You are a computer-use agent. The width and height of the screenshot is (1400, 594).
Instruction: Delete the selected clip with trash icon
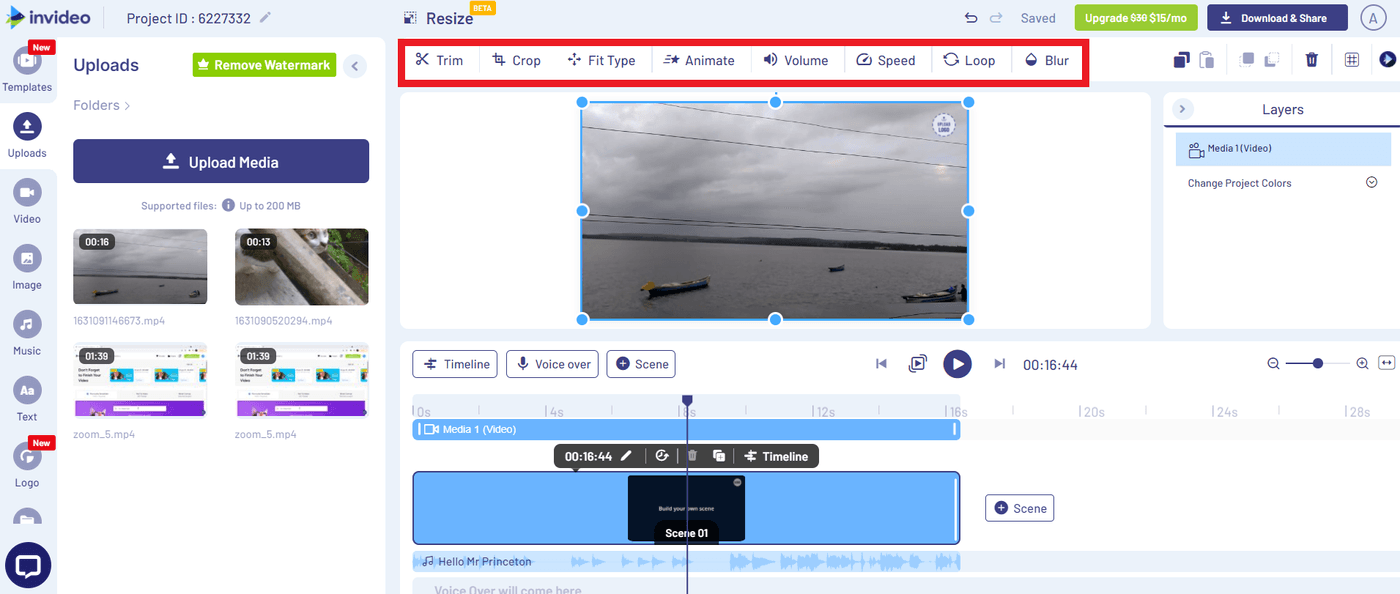click(1311, 60)
